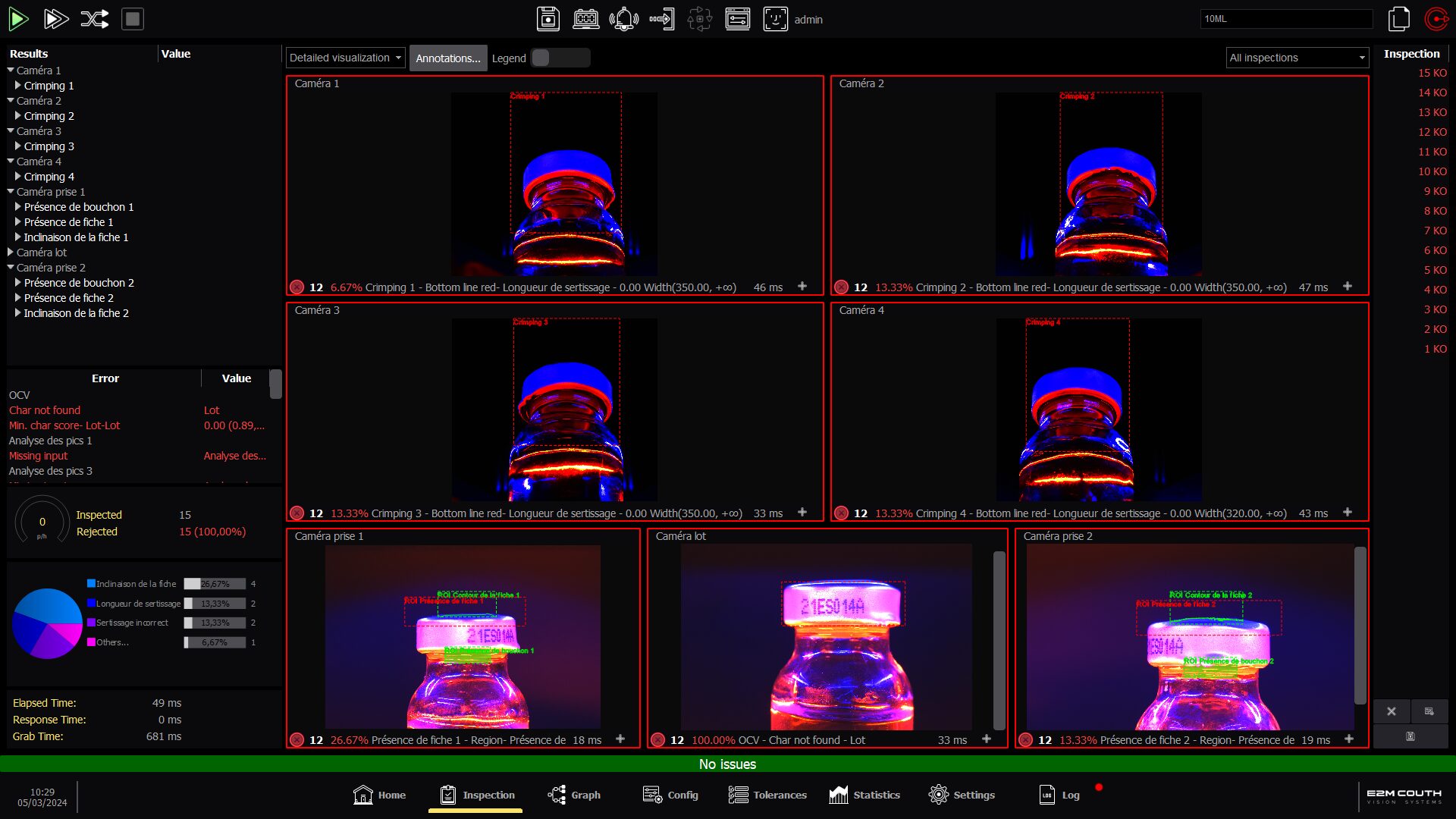The width and height of the screenshot is (1456, 819).
Task: Collapse the Caméra prise 2 node
Action: [11, 268]
